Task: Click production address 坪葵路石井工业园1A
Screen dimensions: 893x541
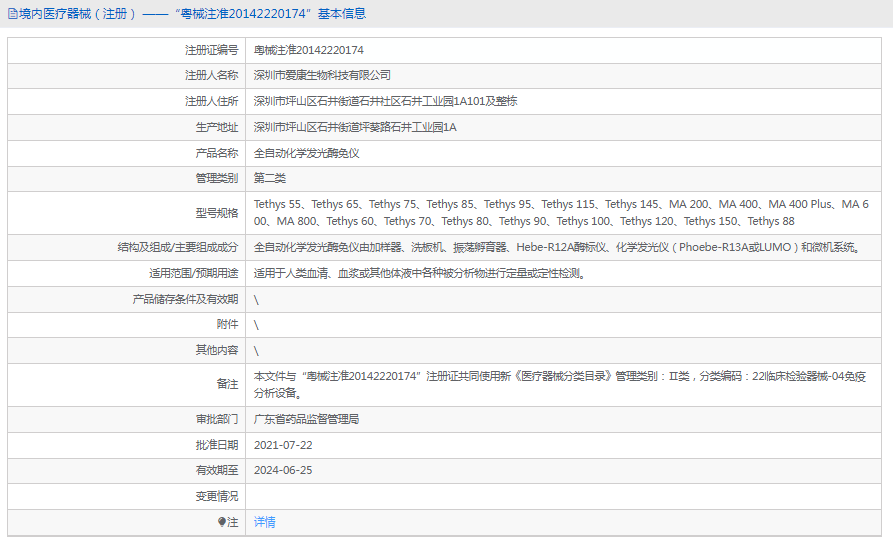Action: (x=355, y=127)
